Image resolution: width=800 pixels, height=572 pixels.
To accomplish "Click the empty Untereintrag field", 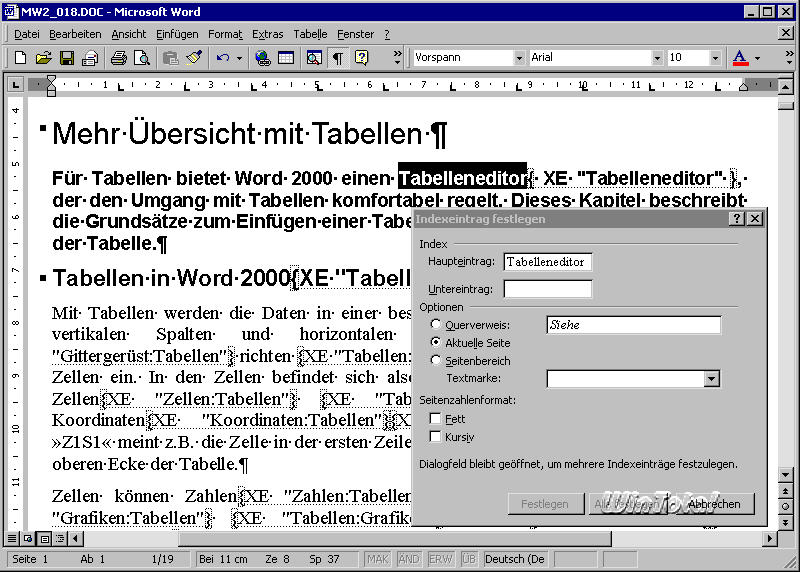I will tap(547, 289).
